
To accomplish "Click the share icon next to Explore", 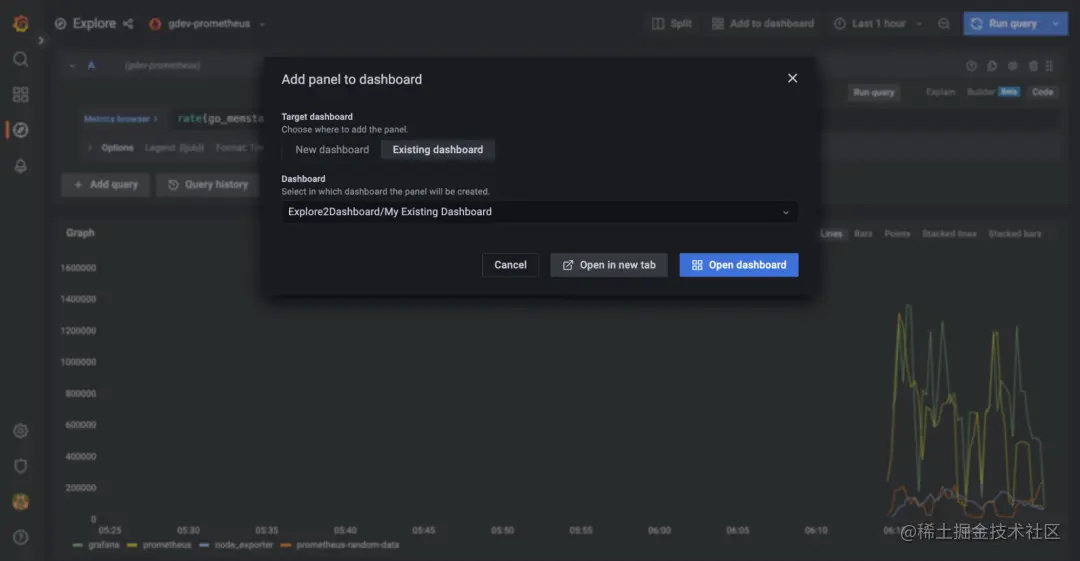I will 128,23.
